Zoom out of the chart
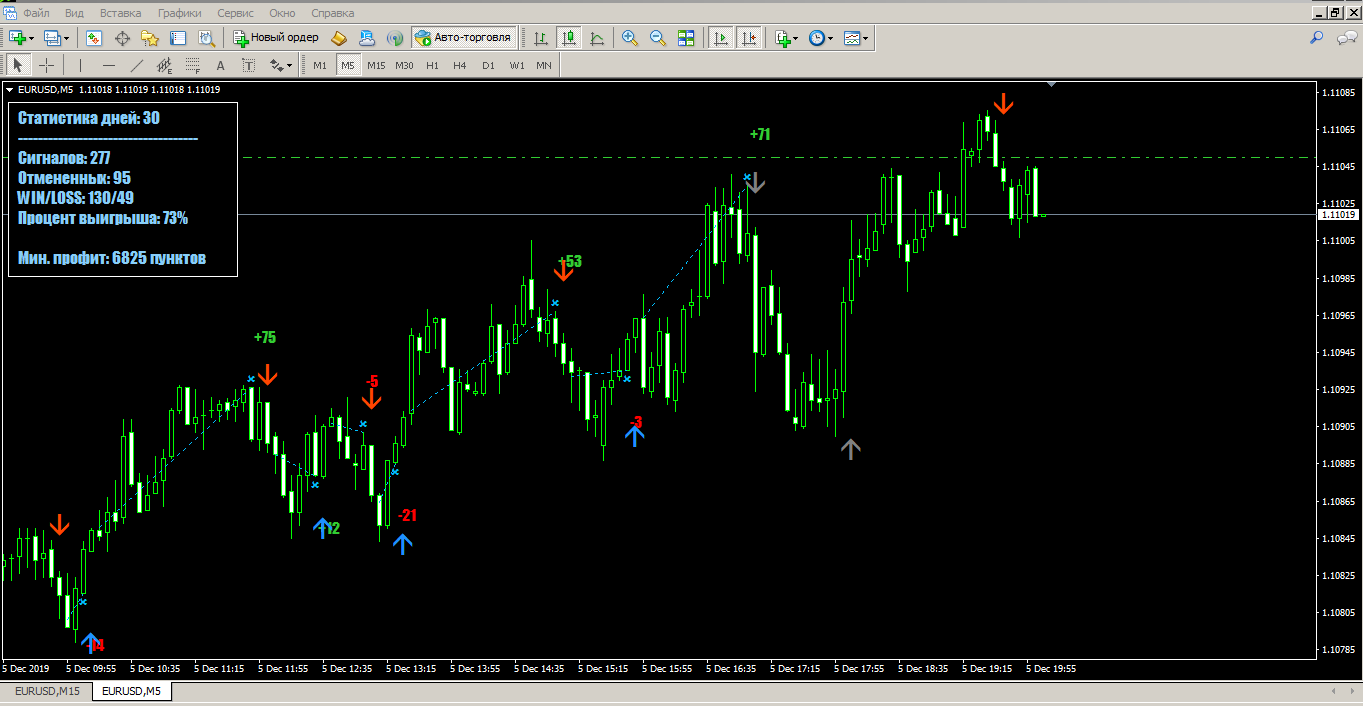The width and height of the screenshot is (1363, 706). pos(658,38)
